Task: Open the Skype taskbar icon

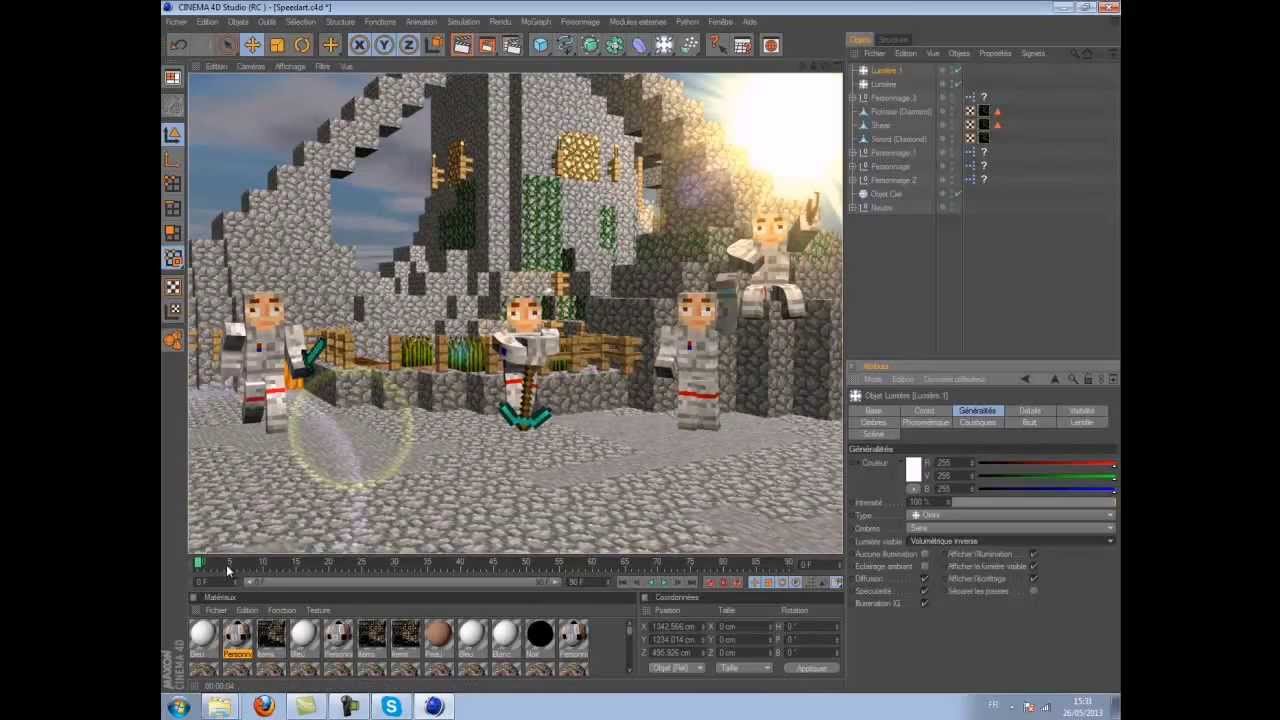Action: pos(391,707)
